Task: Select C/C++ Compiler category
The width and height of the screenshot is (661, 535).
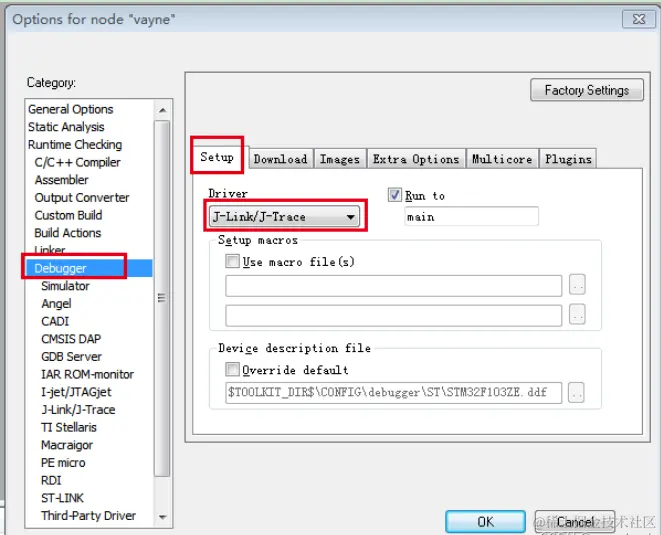Action: [77, 162]
